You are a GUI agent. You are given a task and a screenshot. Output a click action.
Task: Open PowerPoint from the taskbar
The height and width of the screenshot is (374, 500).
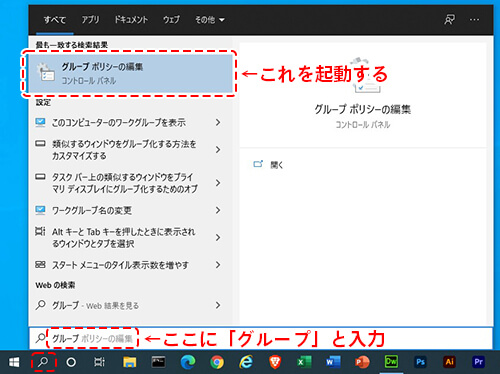click(x=362, y=362)
